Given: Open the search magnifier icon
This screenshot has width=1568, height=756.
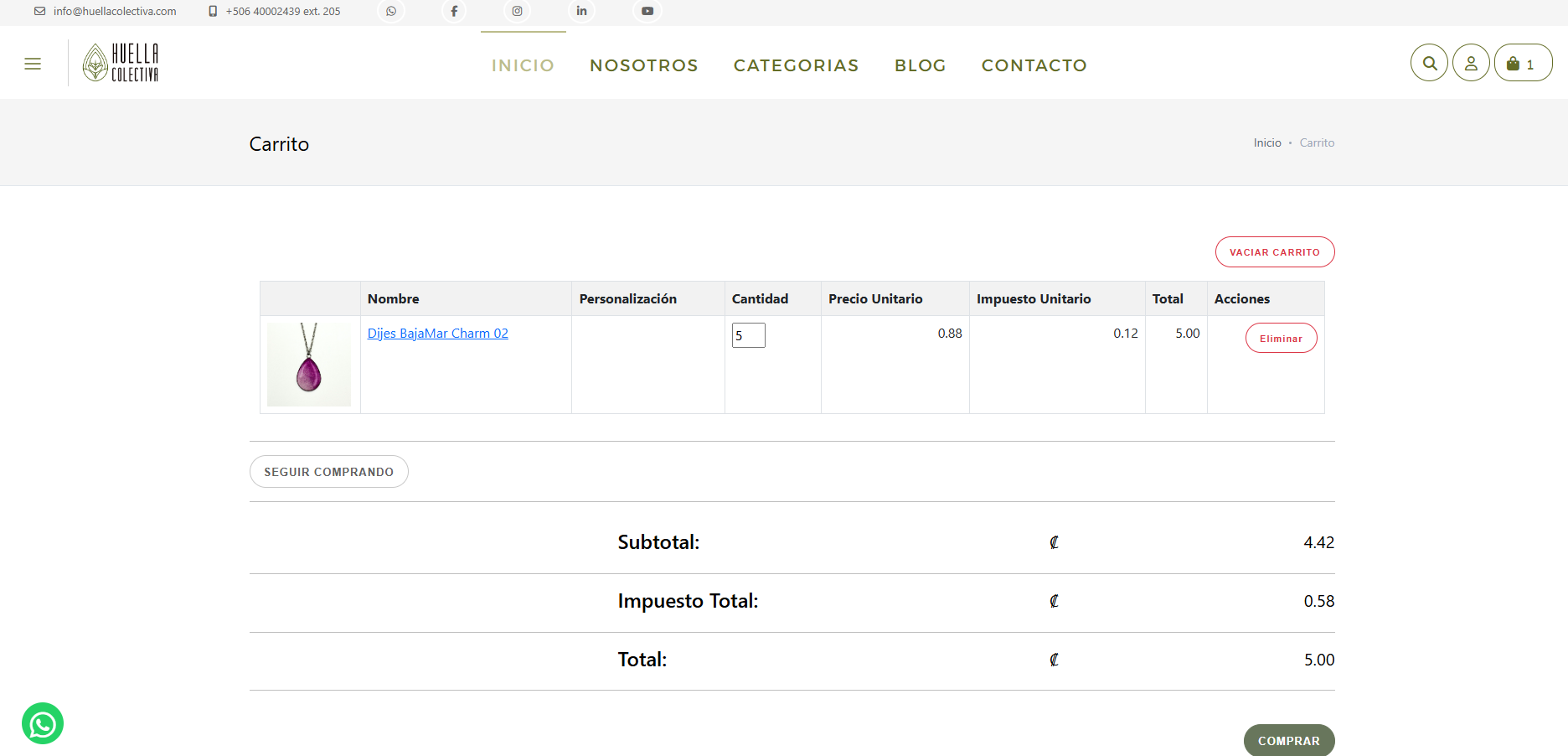Looking at the screenshot, I should [x=1429, y=63].
